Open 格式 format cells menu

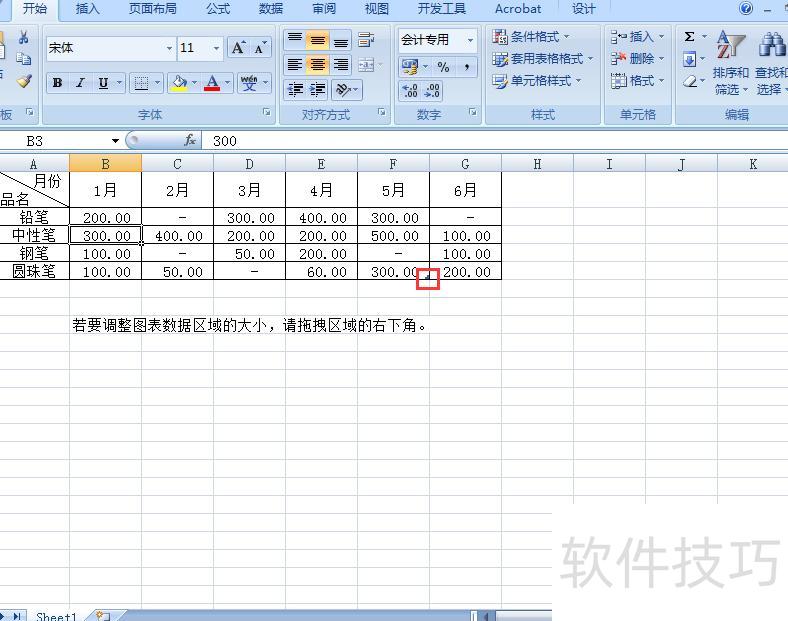point(638,81)
